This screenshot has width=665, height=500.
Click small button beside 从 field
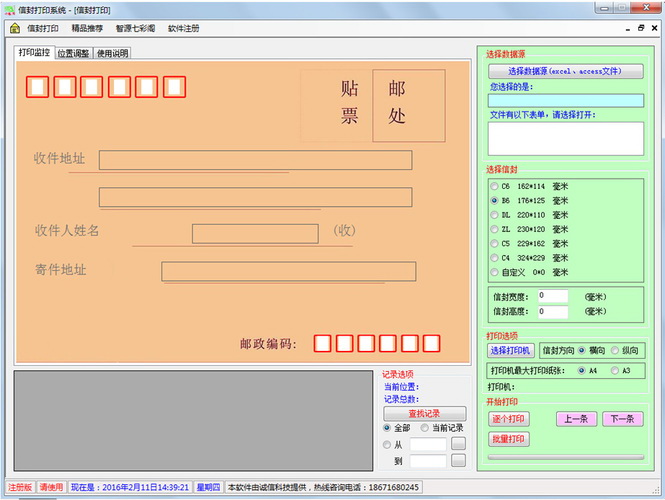(458, 444)
